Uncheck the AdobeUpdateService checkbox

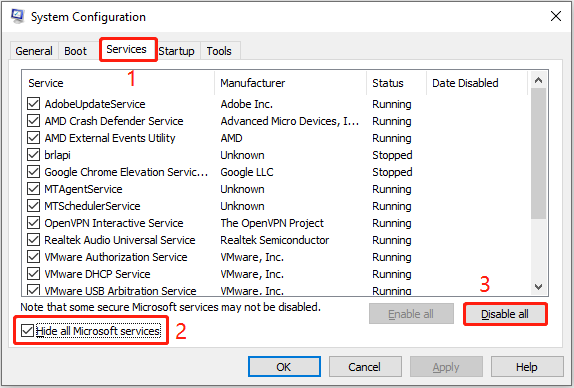click(x=34, y=104)
